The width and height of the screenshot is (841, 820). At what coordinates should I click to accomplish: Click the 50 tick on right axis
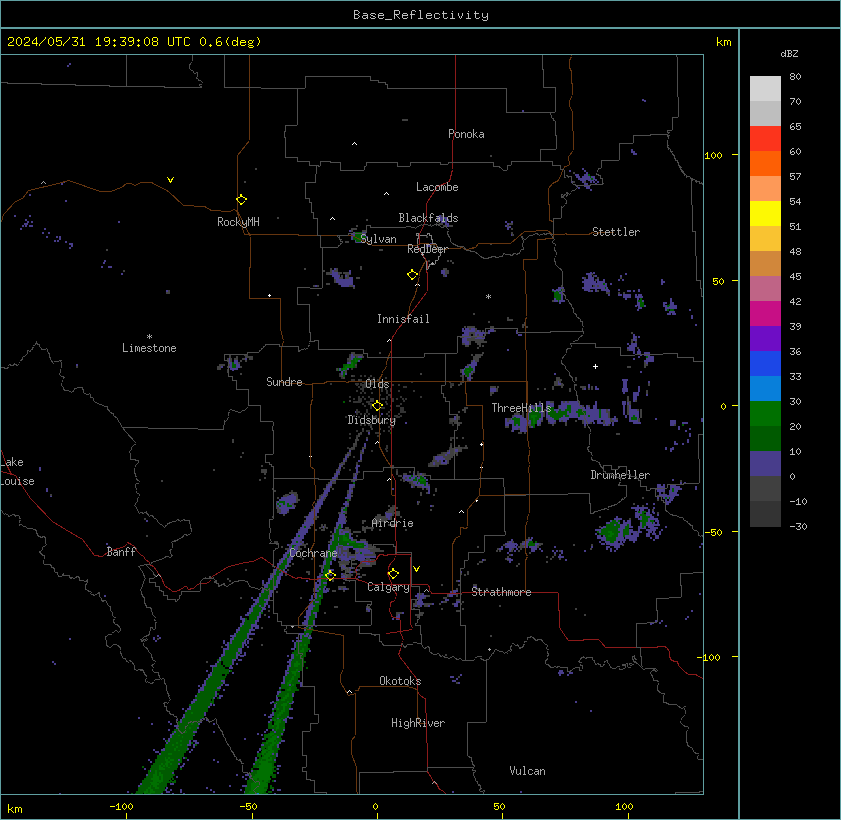718,282
